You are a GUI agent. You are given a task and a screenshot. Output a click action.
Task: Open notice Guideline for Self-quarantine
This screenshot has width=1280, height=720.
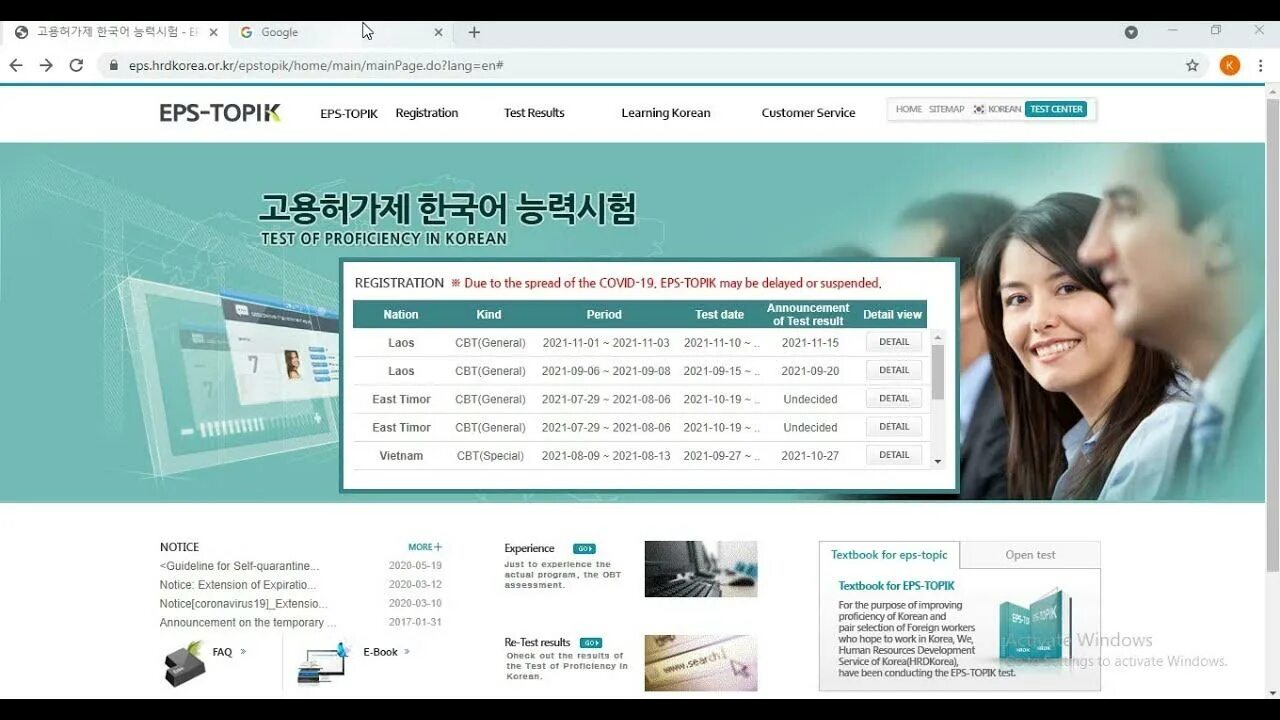point(240,566)
